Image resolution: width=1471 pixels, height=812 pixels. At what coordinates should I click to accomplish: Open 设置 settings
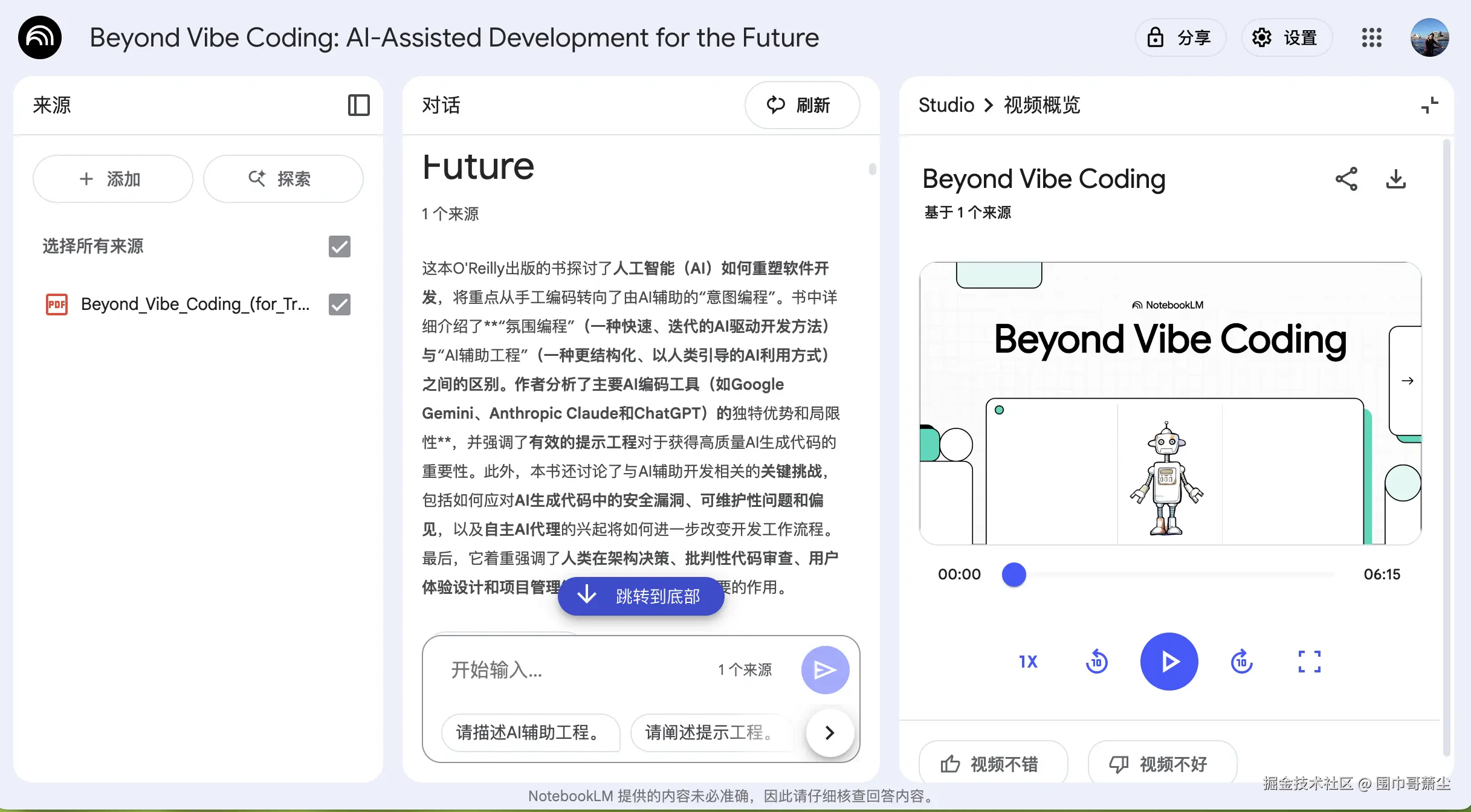tap(1287, 37)
